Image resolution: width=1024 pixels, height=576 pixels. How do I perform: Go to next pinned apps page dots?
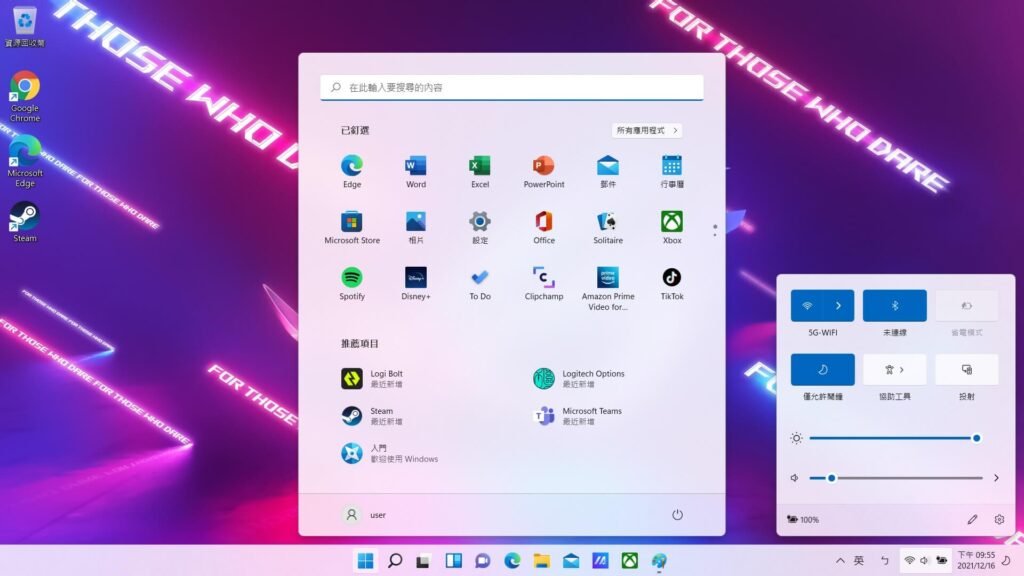[714, 230]
